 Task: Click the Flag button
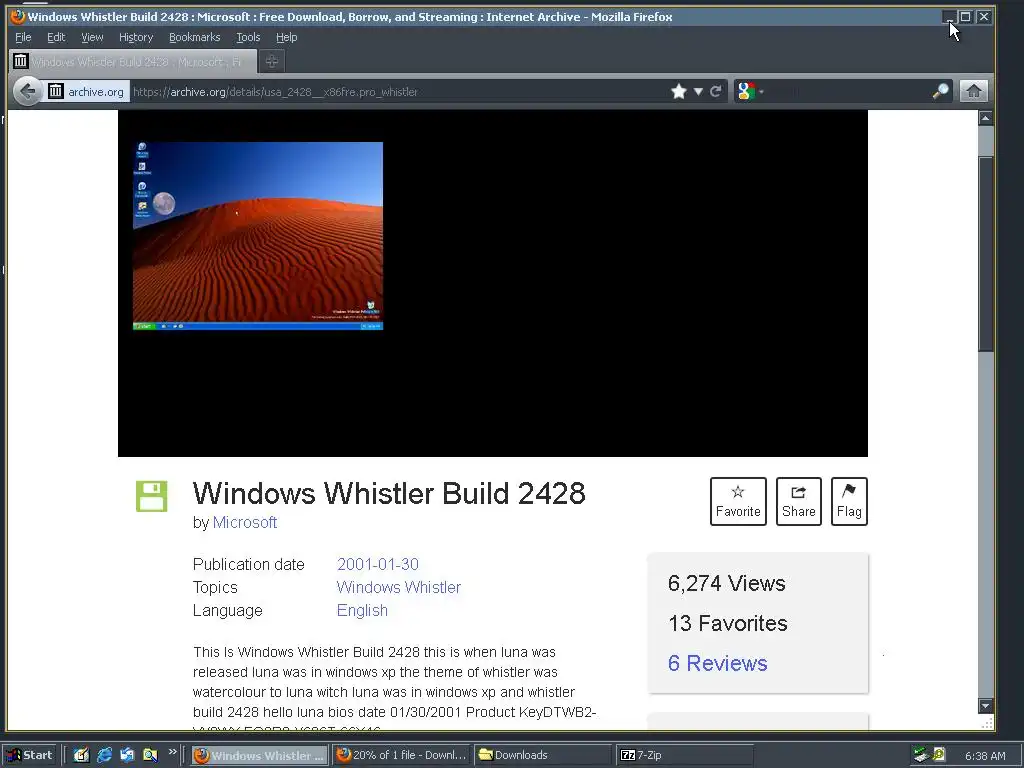[x=849, y=501]
